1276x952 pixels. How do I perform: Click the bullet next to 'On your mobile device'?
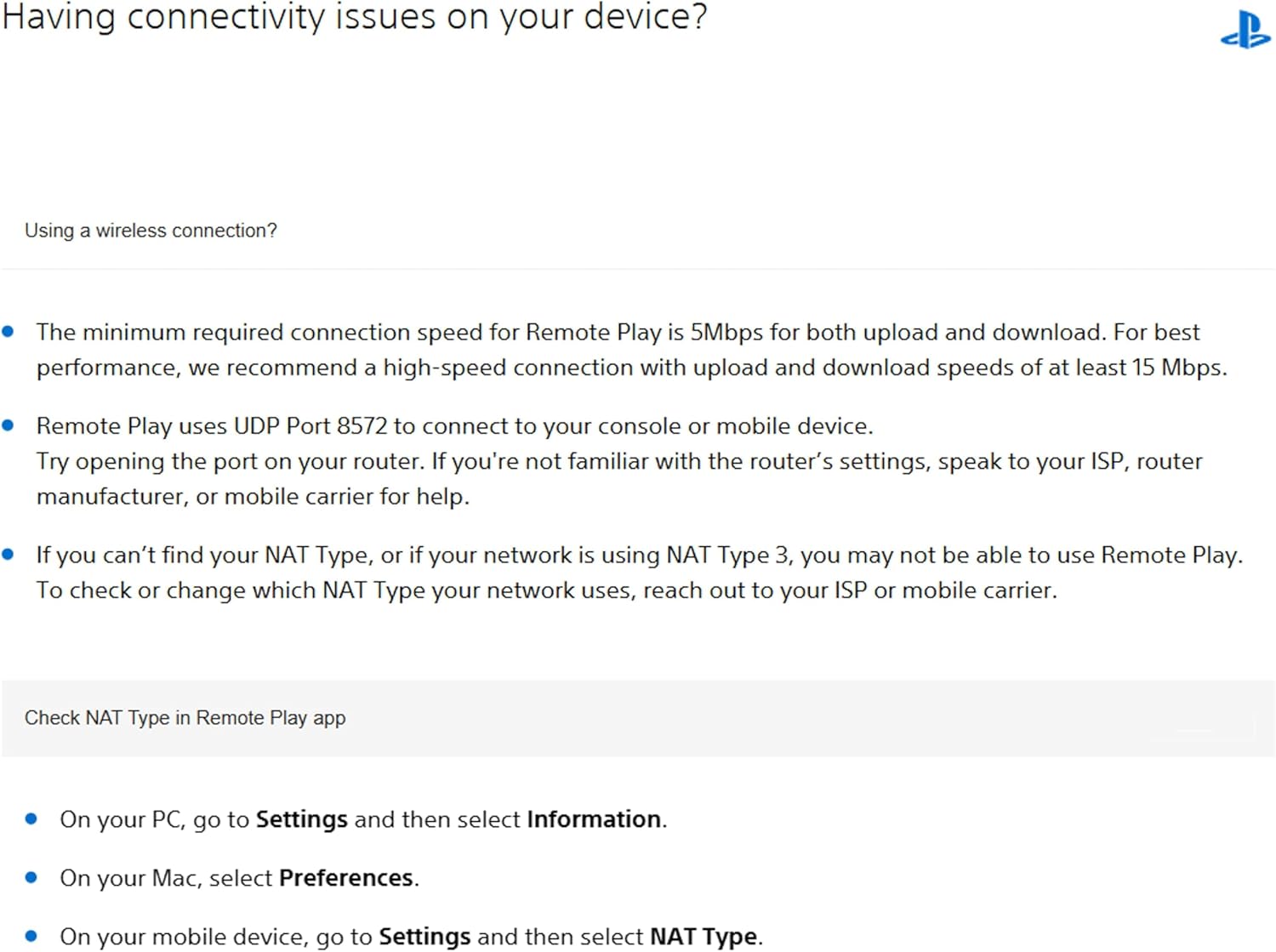pos(31,936)
